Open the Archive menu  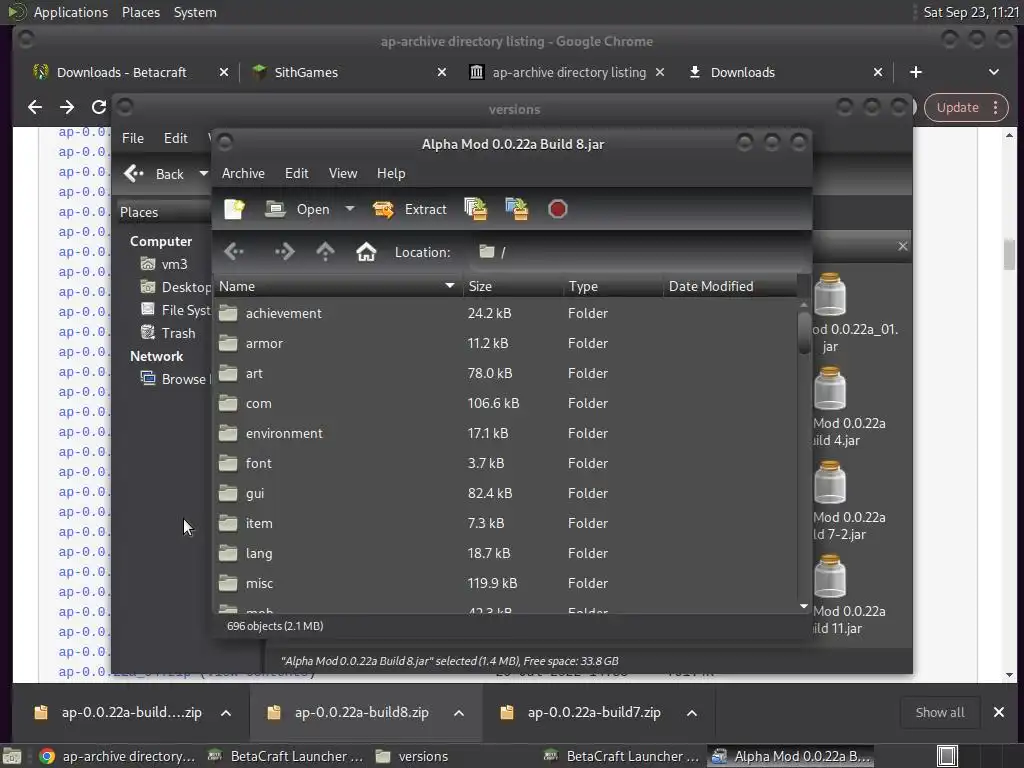243,173
